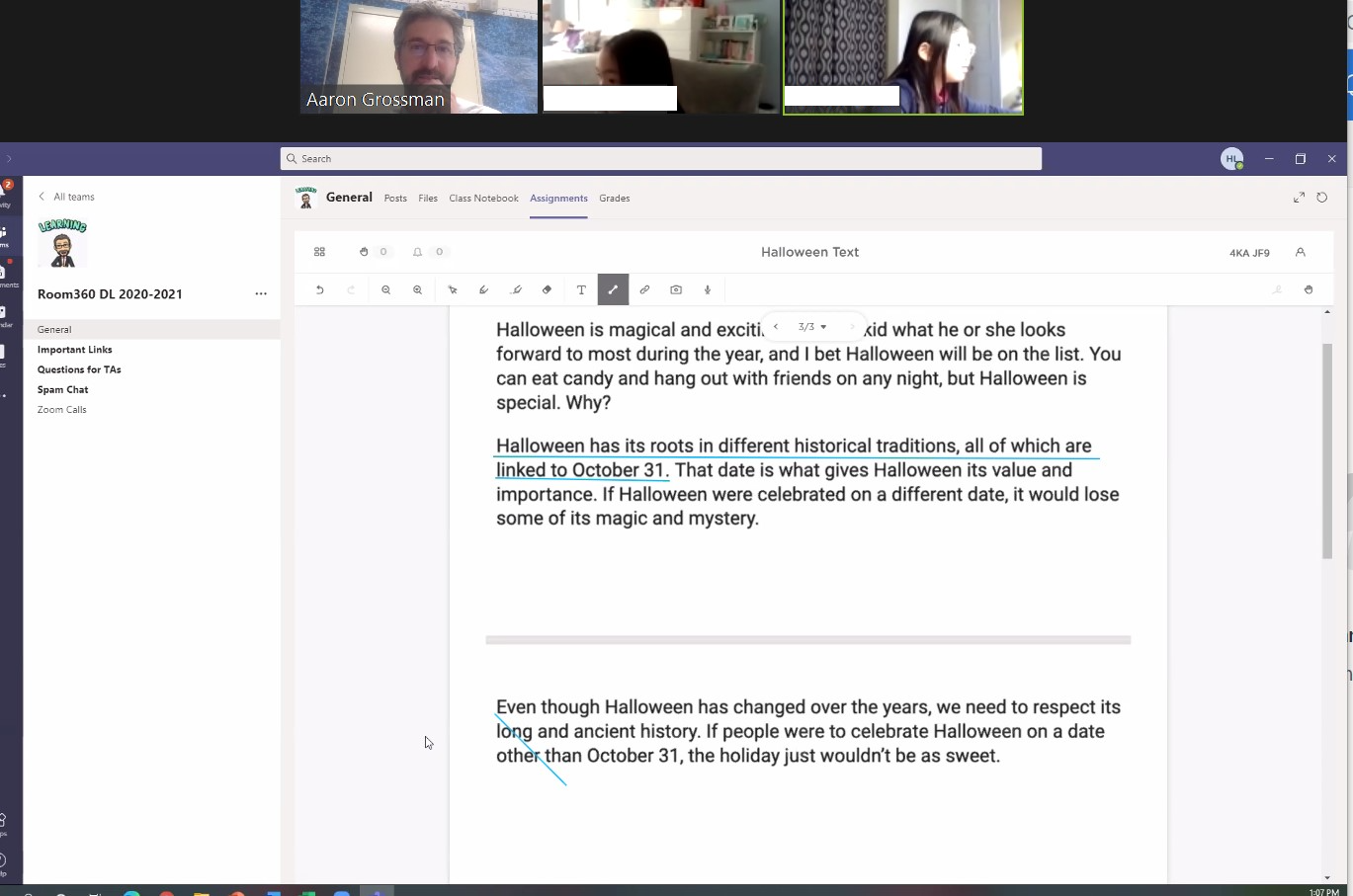Start microphone audio recording
Viewport: 1353px width, 896px height.
[x=708, y=289]
